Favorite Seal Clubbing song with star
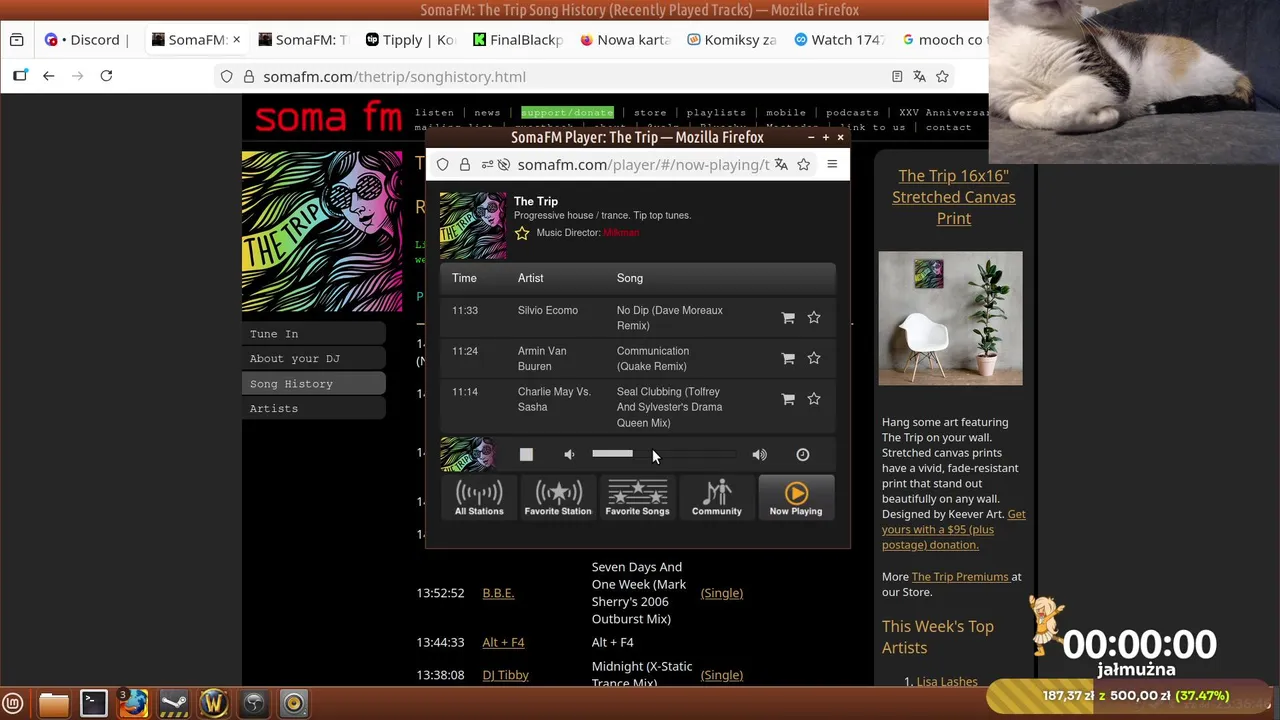The height and width of the screenshot is (720, 1280). [814, 399]
